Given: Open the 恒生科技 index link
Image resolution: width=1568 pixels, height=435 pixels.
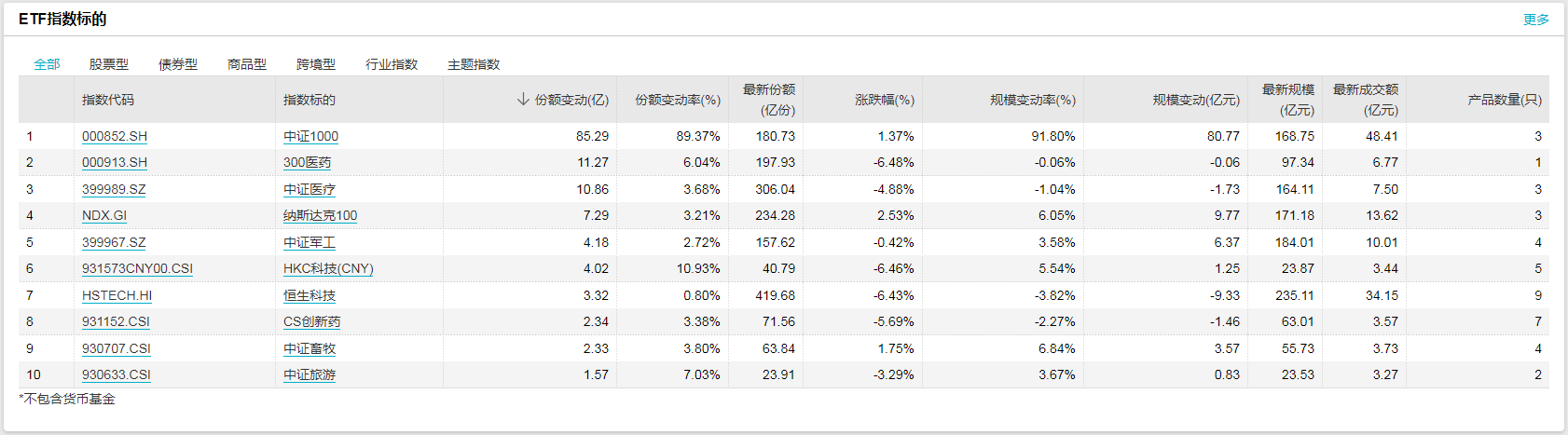Looking at the screenshot, I should point(309,295).
